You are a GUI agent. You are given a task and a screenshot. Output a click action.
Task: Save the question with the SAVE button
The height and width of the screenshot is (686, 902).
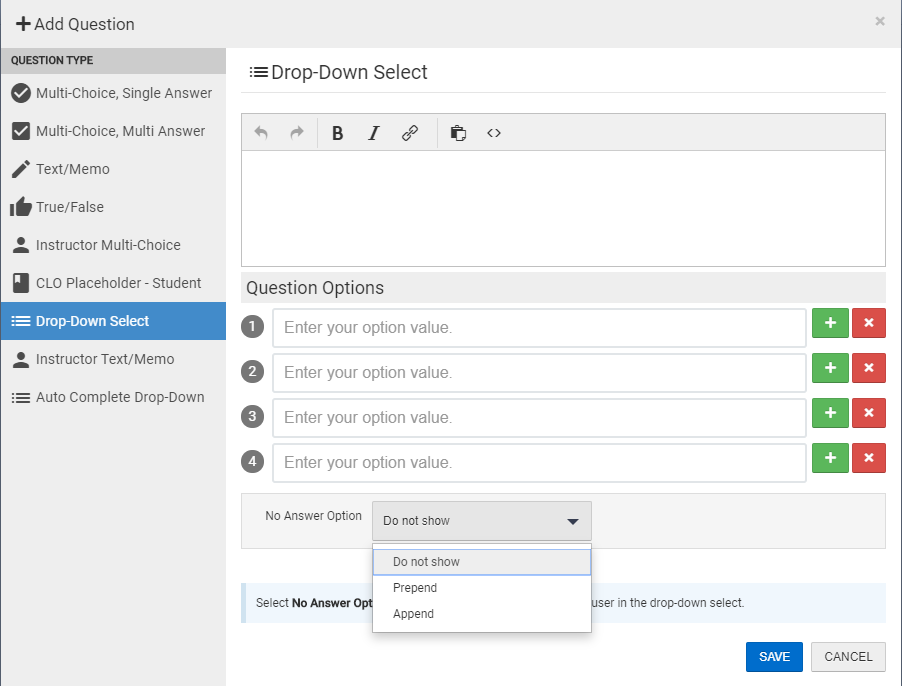(x=774, y=657)
